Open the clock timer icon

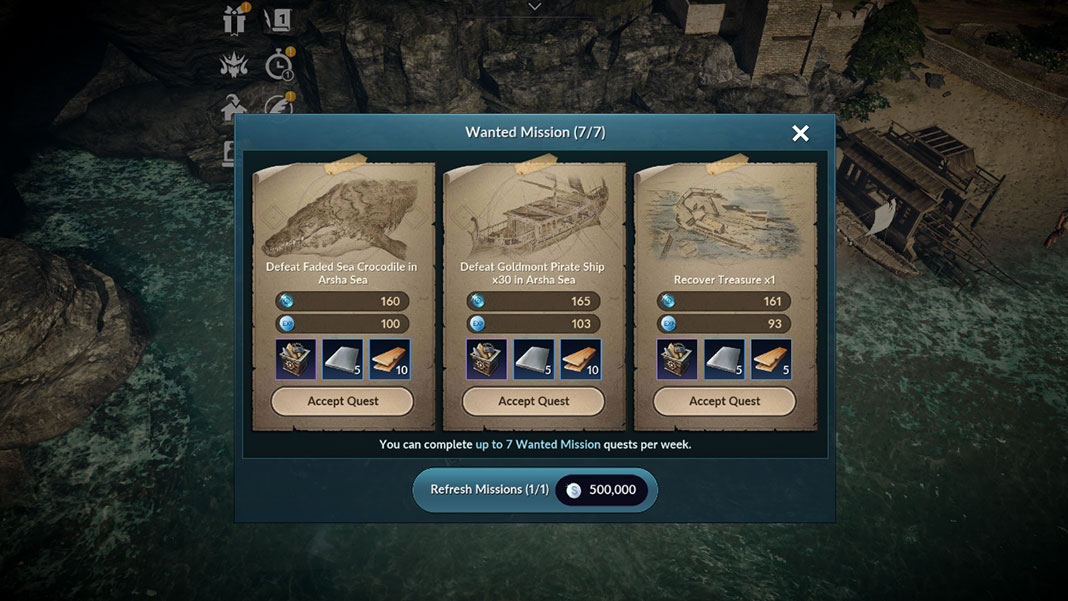click(x=279, y=65)
